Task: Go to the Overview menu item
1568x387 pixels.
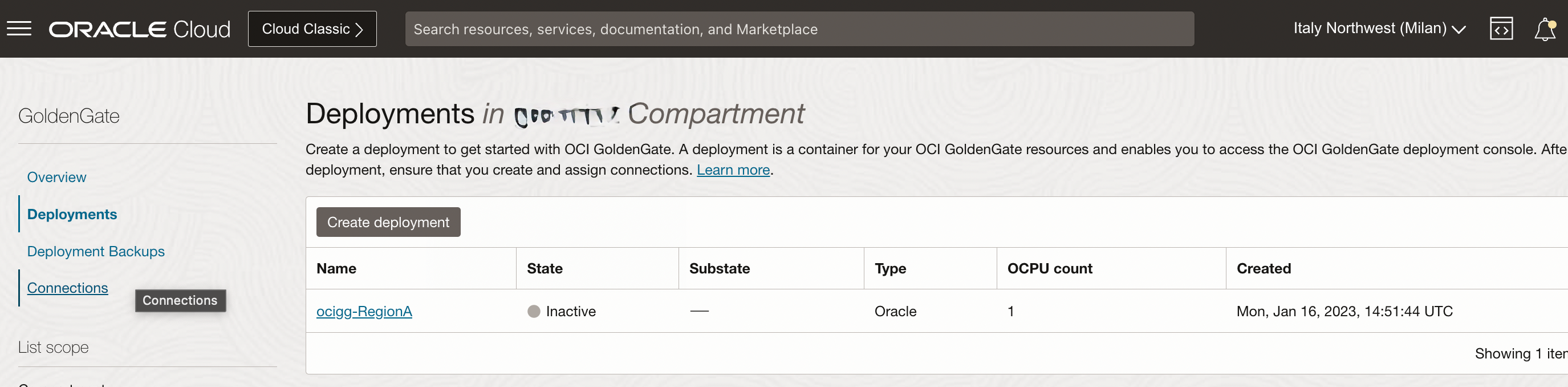Action: click(56, 178)
